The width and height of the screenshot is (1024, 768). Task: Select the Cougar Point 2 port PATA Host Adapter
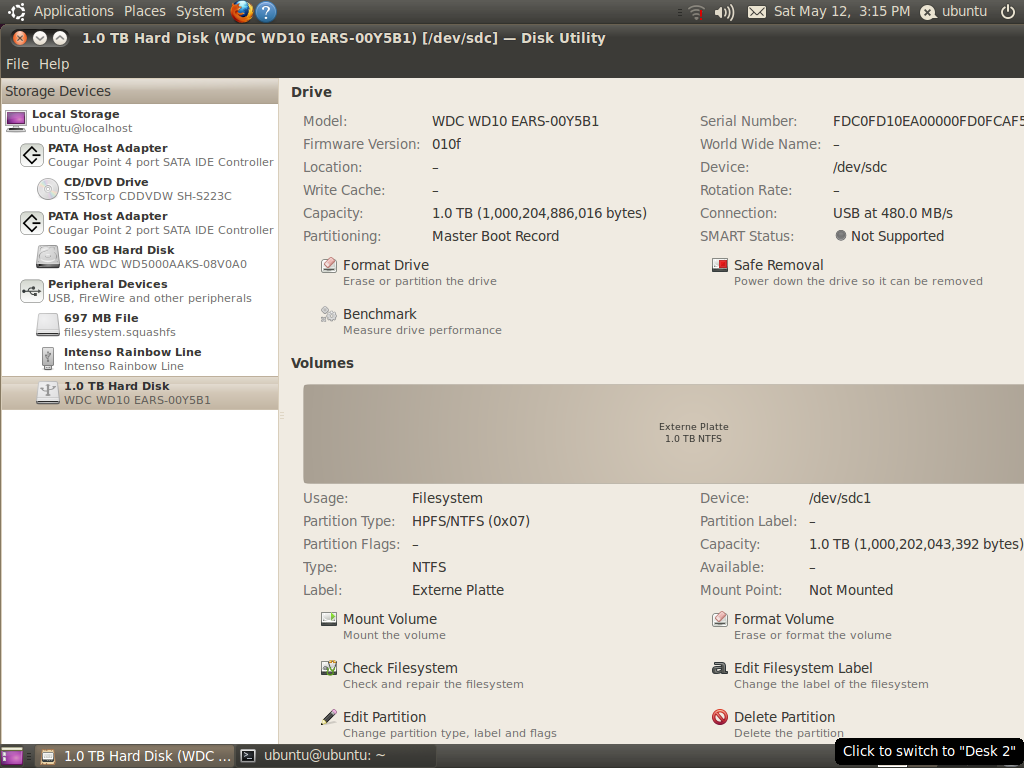point(140,223)
